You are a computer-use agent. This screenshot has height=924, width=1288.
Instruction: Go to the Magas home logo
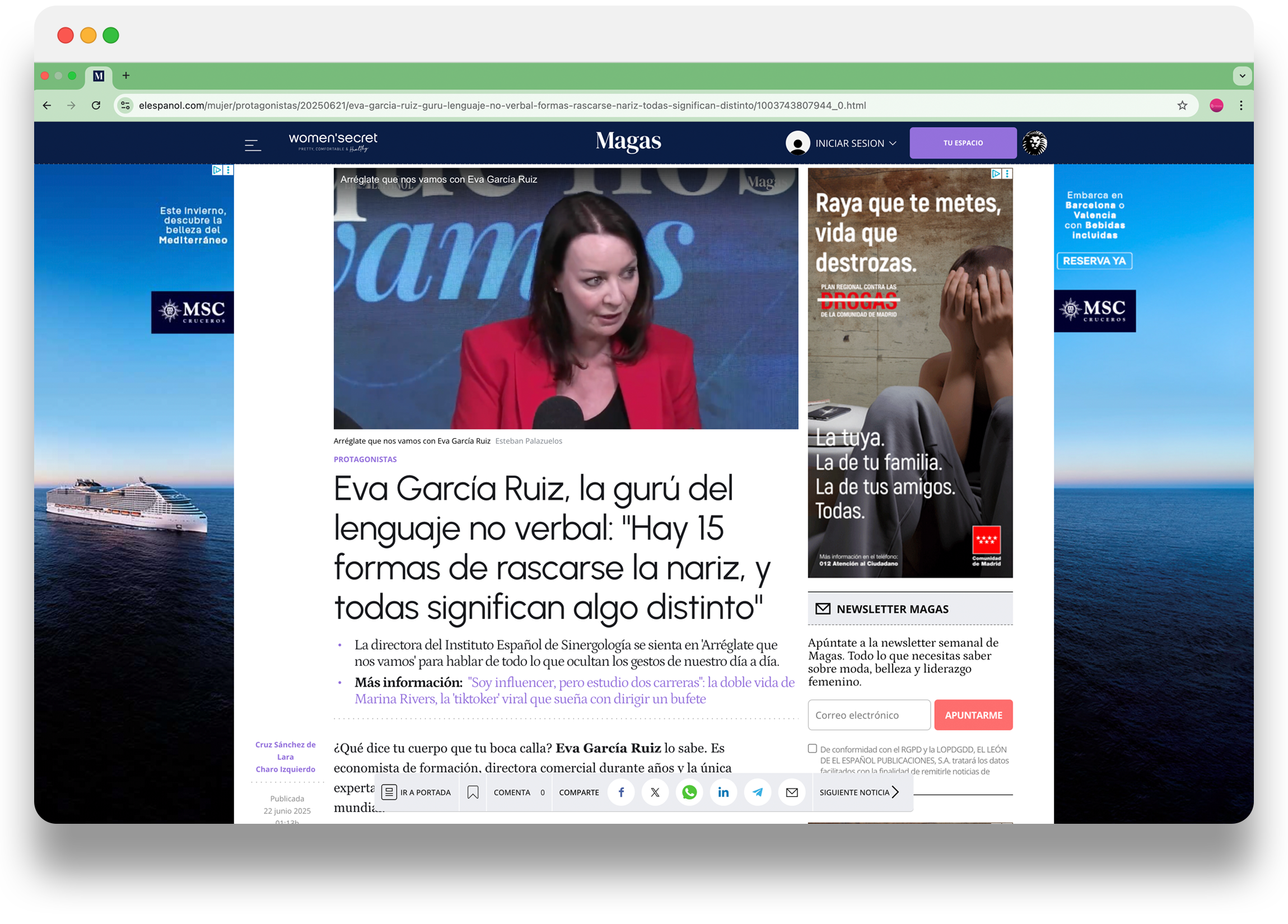(x=628, y=141)
